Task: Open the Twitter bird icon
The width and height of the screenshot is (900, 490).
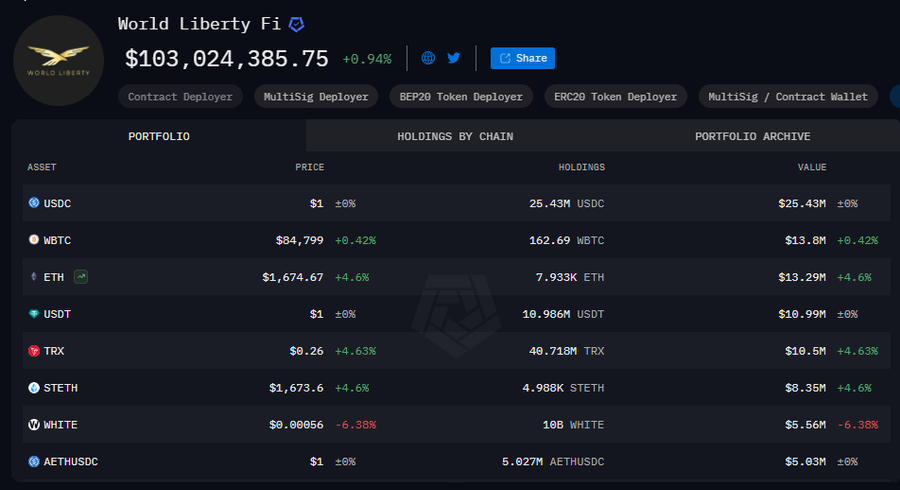Action: 454,58
